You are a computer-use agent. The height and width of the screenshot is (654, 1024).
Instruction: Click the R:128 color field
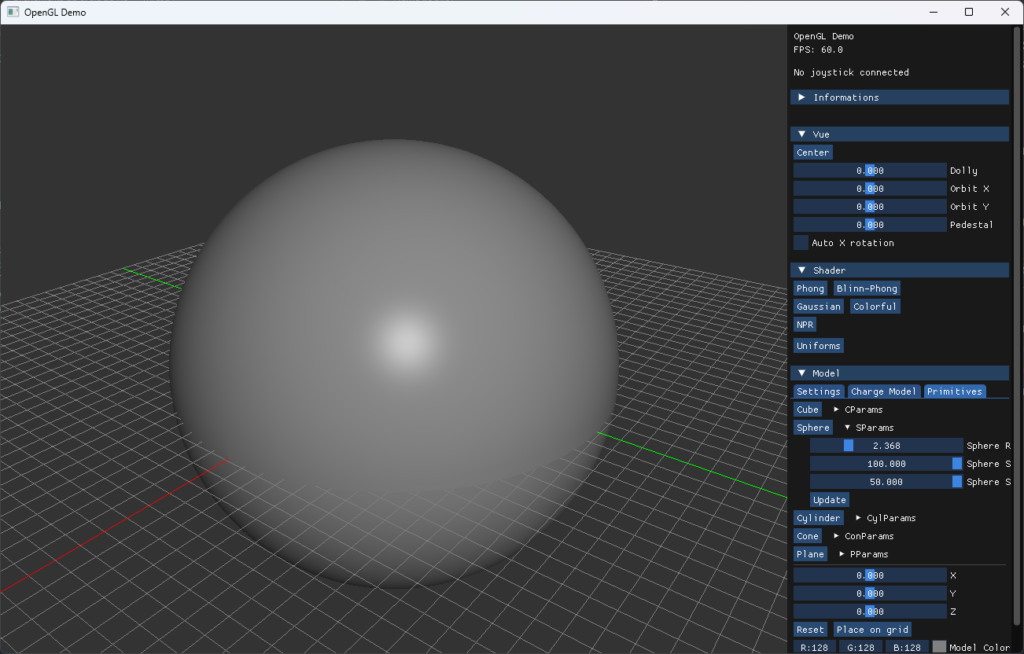pyautogui.click(x=814, y=647)
